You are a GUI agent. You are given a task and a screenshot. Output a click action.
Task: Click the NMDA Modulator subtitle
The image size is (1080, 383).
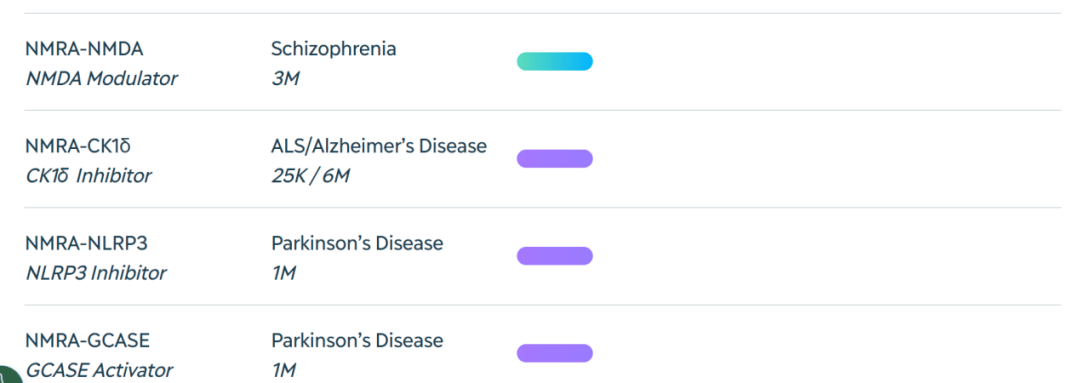pos(101,79)
